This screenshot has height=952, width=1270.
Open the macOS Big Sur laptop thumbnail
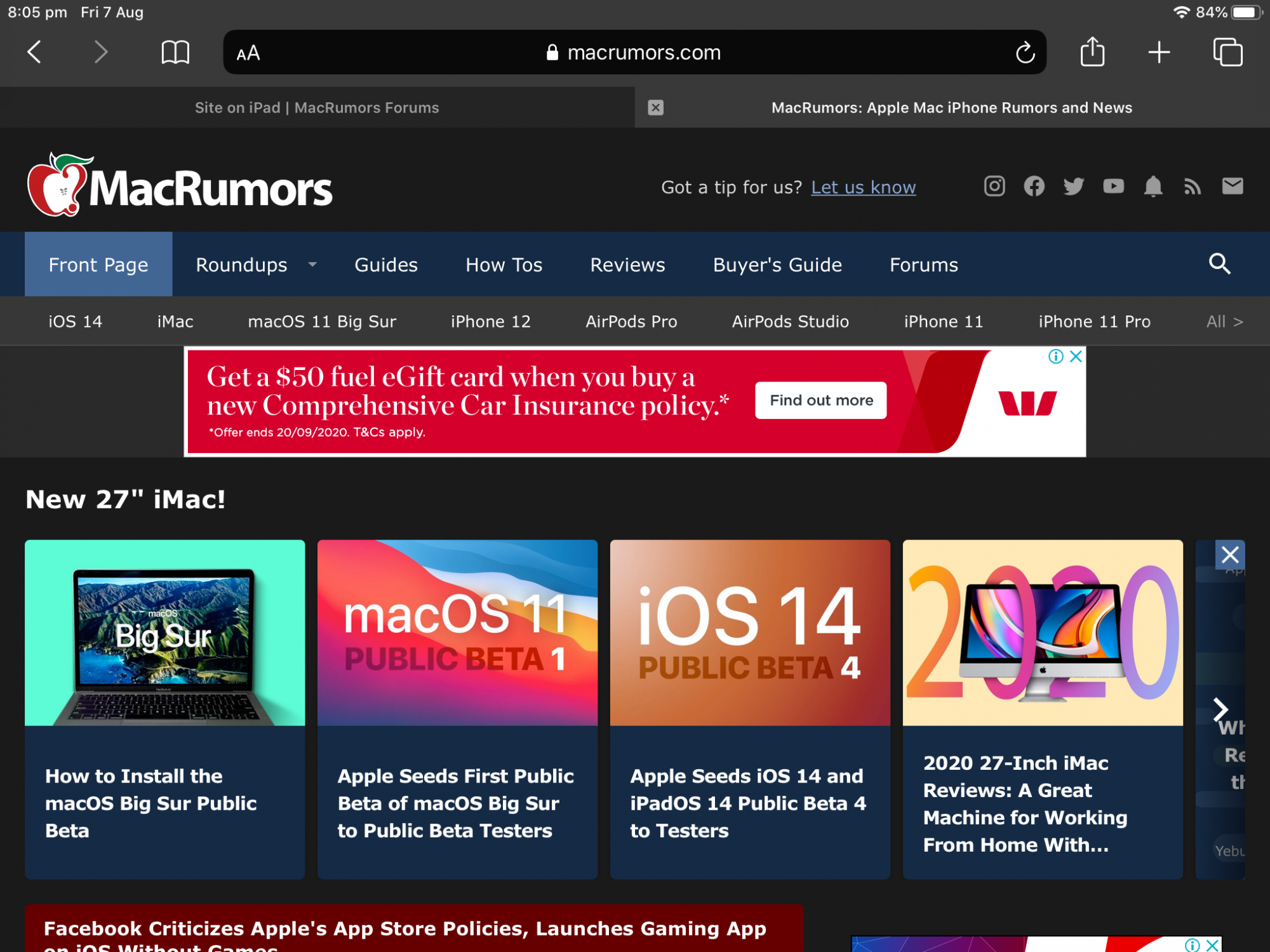click(x=164, y=632)
